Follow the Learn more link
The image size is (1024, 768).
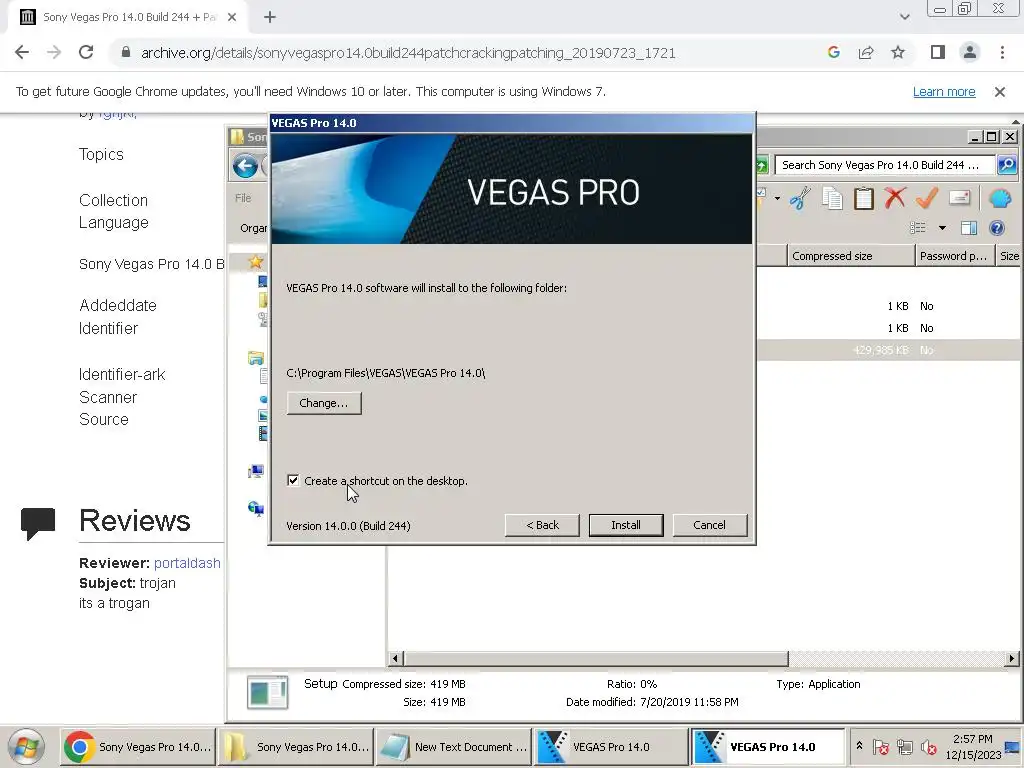(944, 91)
